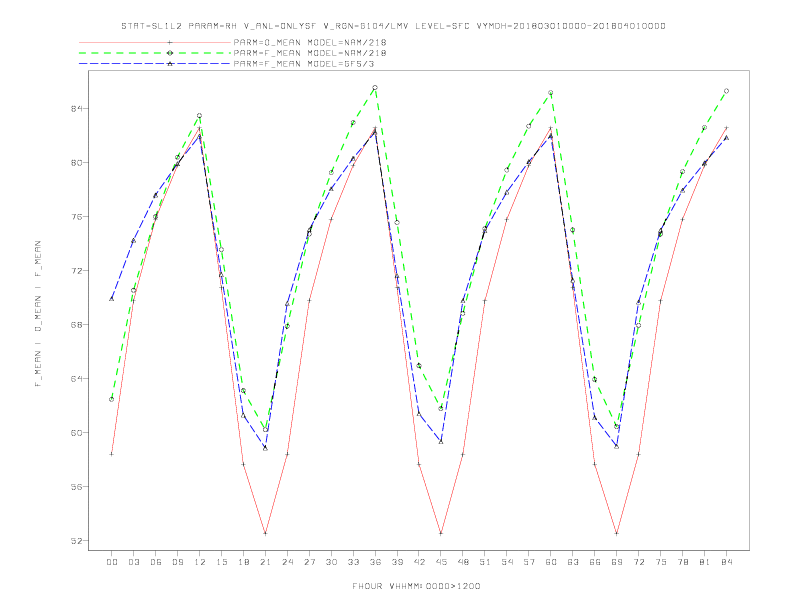Click x-axis forecast hour label 33
Screen dimensions: 792x612
353,562
